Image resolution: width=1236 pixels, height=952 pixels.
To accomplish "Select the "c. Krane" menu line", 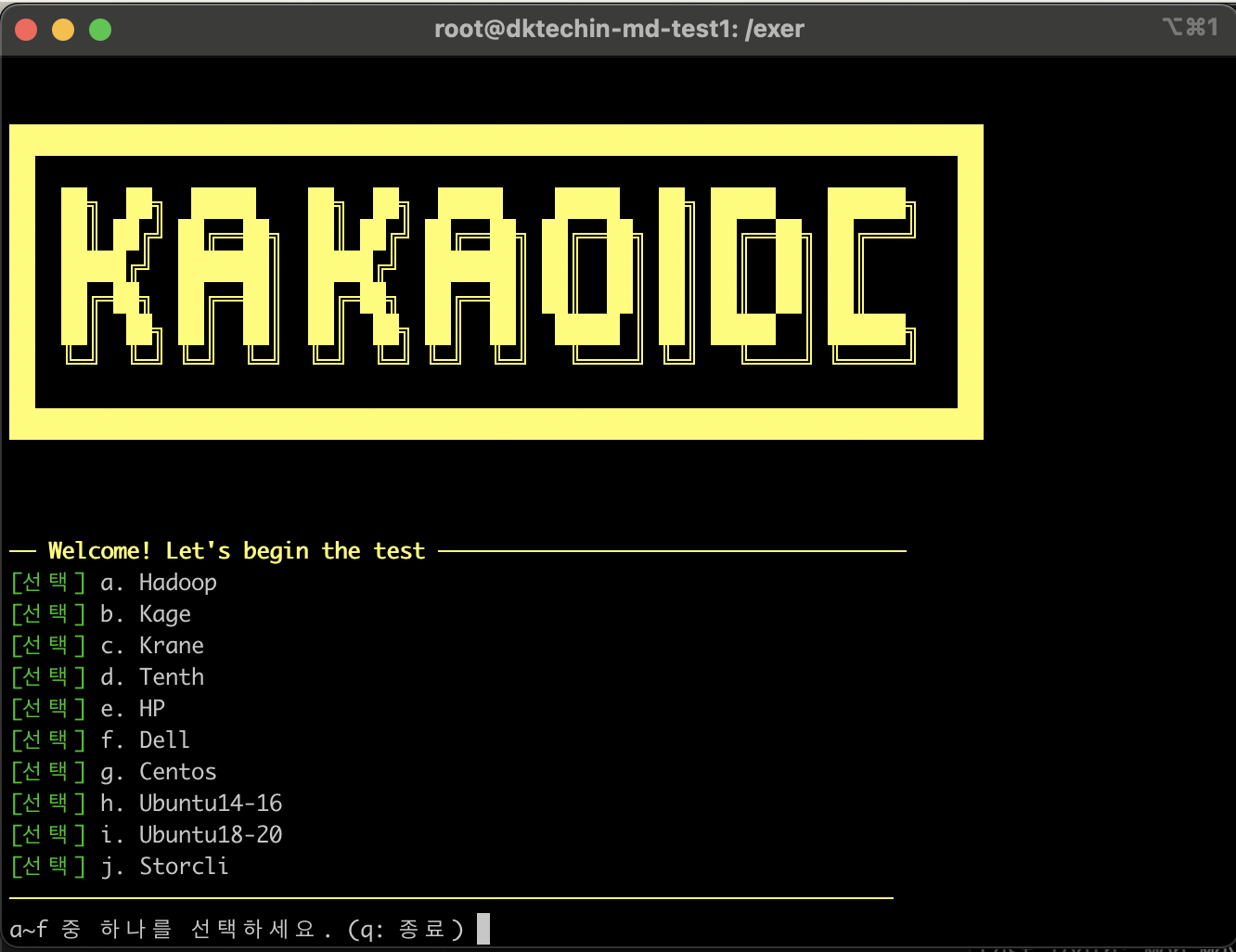I will pos(108,646).
